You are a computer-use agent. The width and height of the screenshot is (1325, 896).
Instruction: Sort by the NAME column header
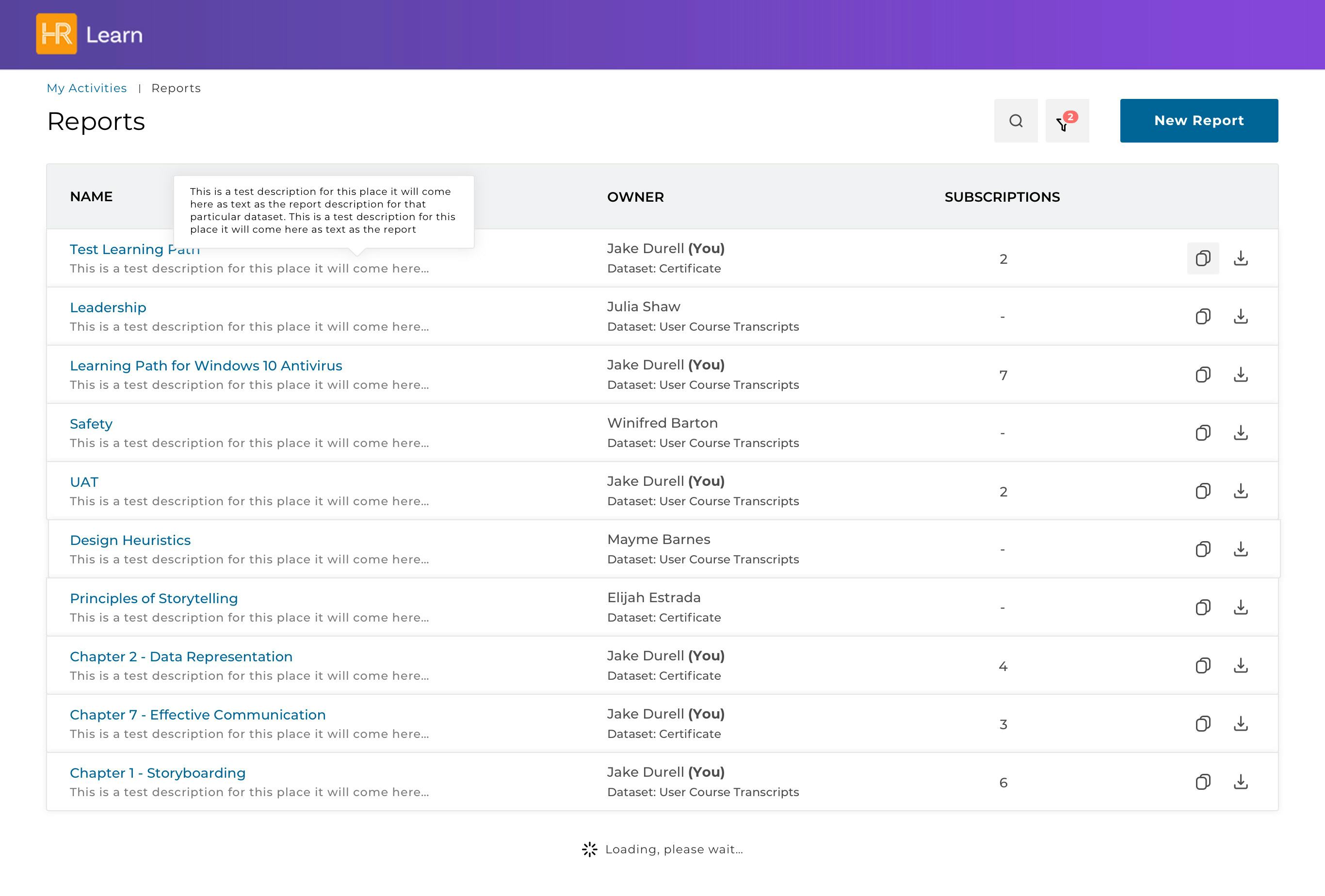[91, 197]
